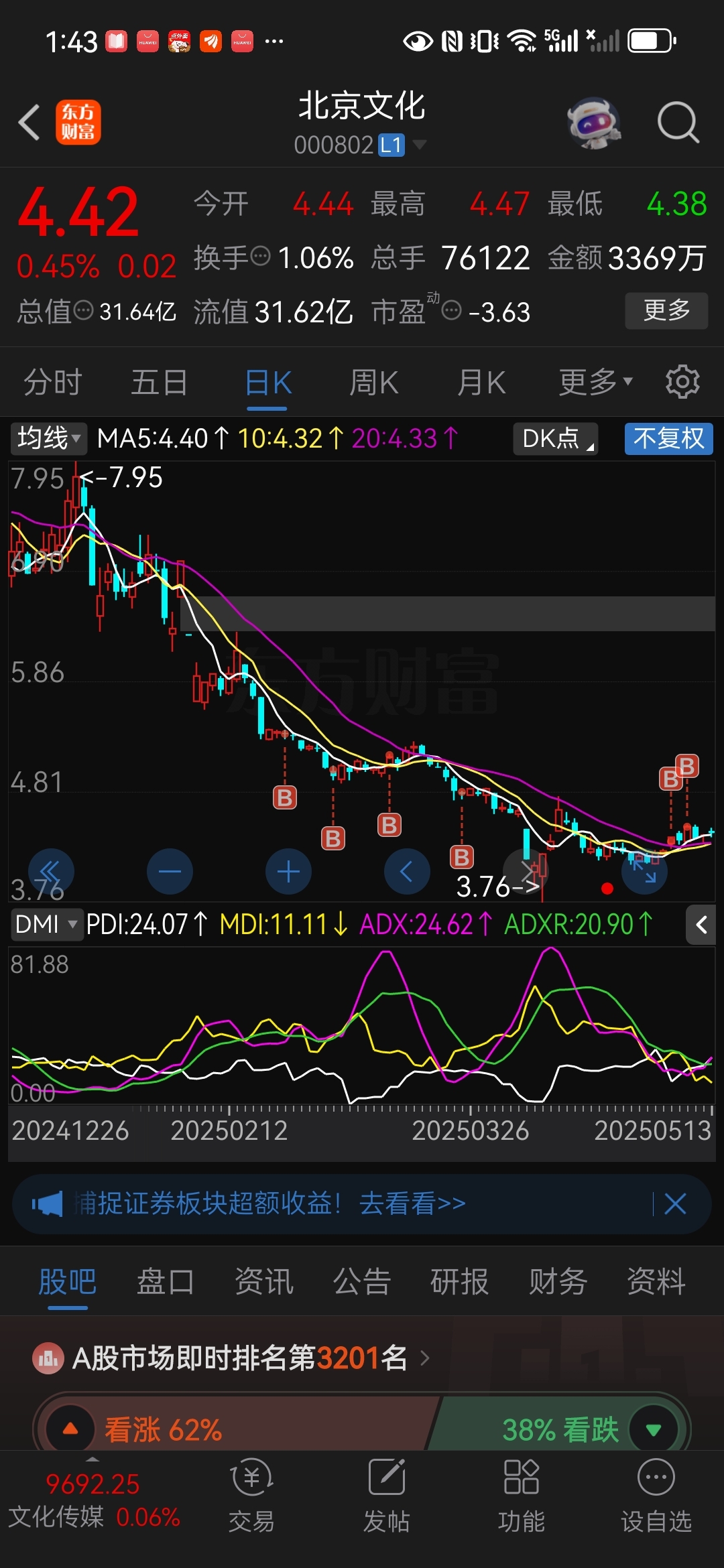Tap the 市盈 info icon

coord(452,310)
